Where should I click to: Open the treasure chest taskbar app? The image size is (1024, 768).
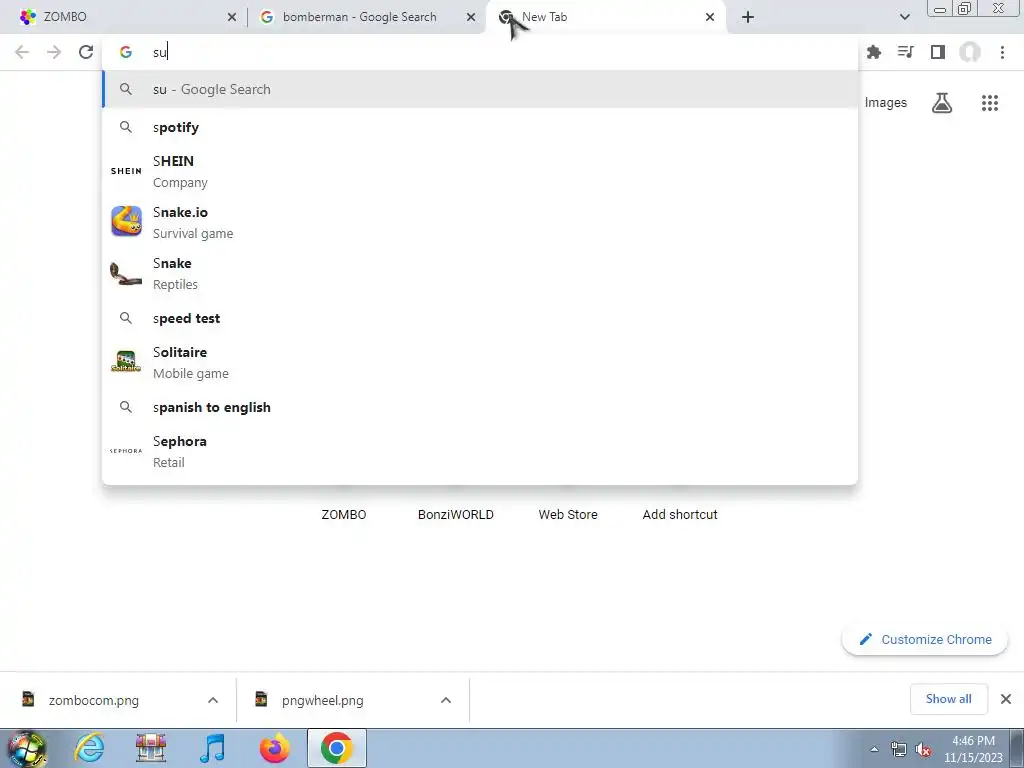point(150,748)
